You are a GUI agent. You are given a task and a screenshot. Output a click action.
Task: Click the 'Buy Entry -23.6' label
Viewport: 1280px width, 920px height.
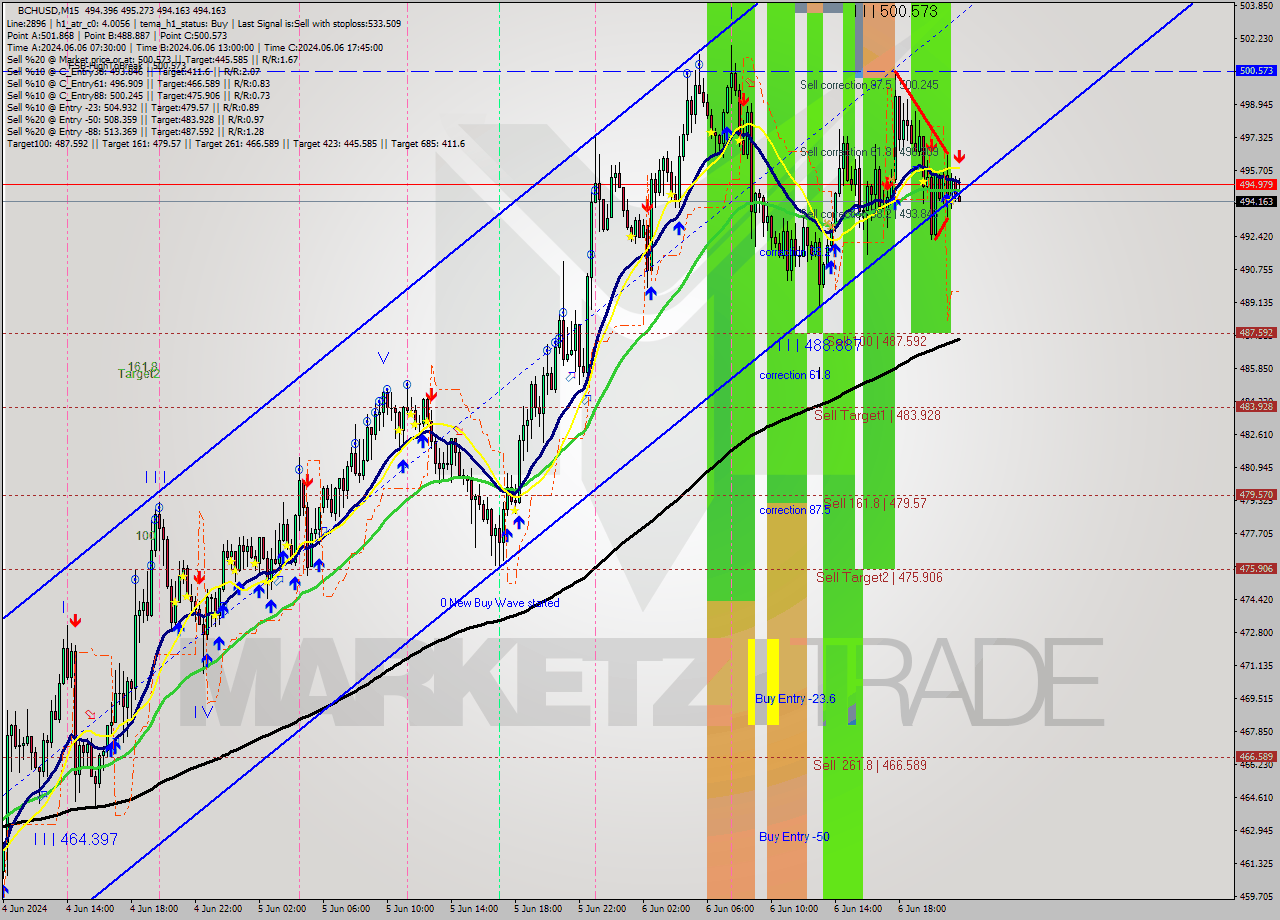pyautogui.click(x=795, y=699)
